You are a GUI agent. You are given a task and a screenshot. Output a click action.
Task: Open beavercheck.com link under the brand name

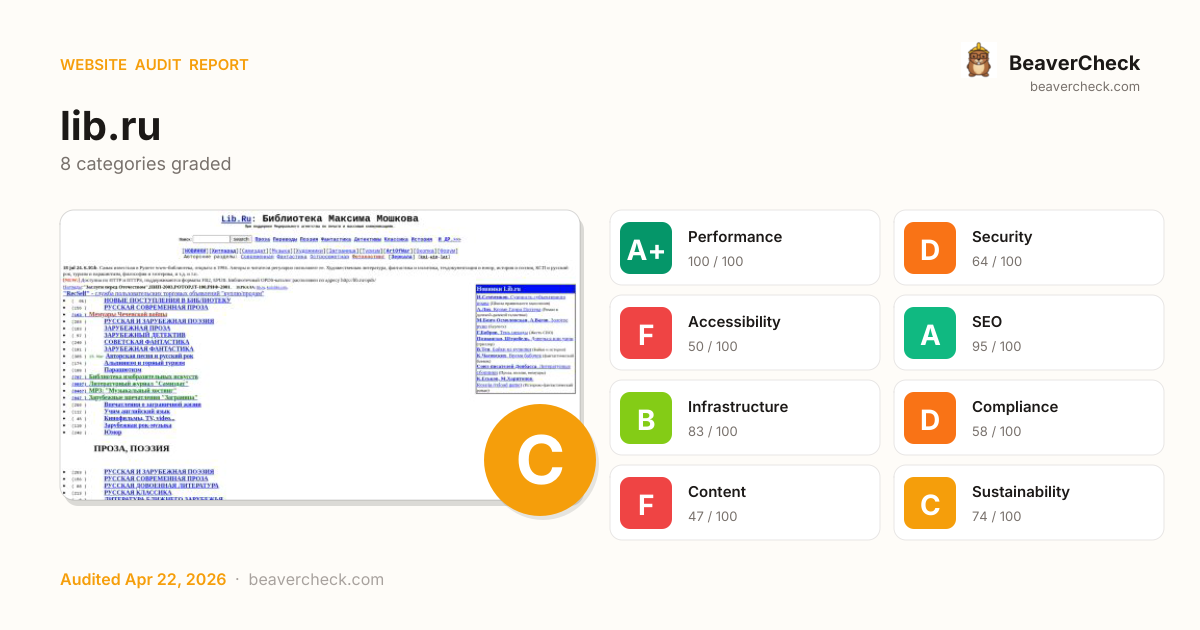click(1084, 87)
